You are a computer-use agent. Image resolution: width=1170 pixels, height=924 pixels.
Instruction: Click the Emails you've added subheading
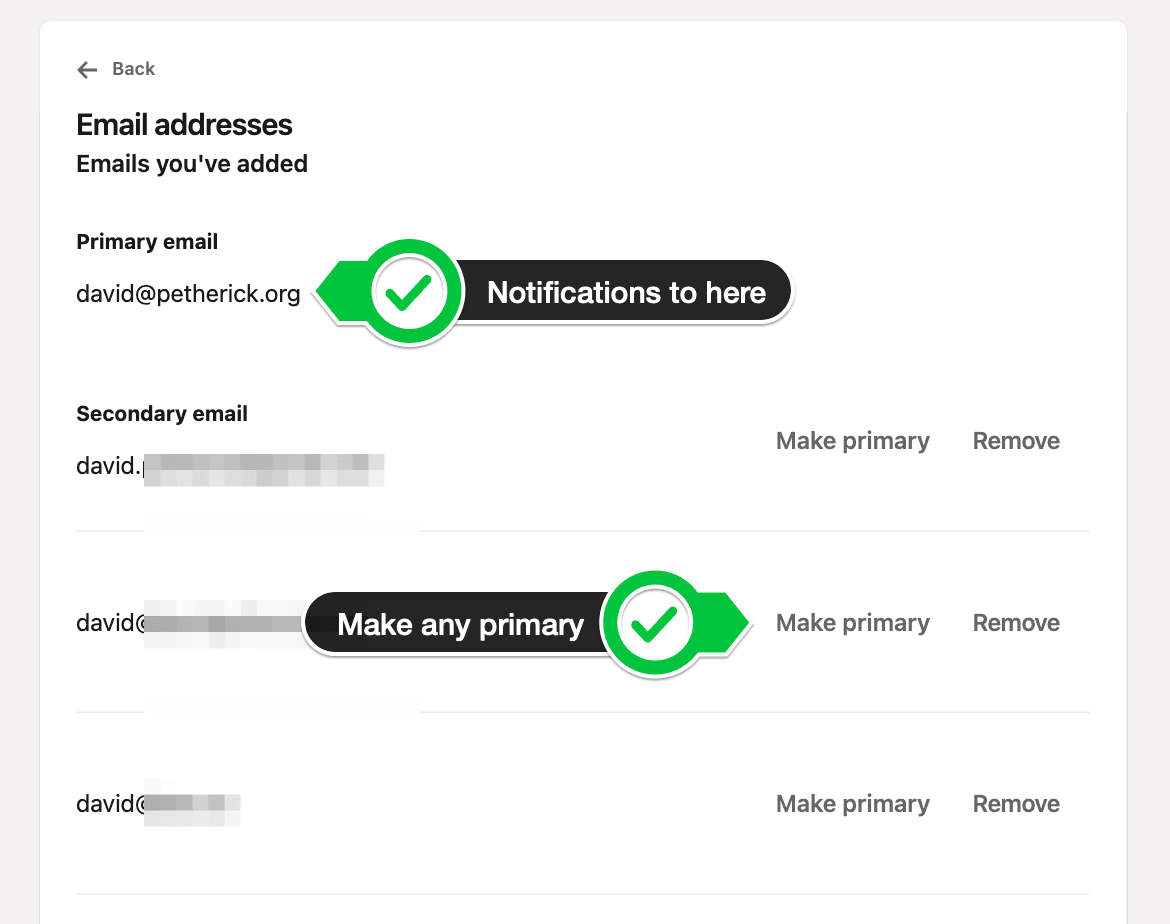[x=192, y=163]
